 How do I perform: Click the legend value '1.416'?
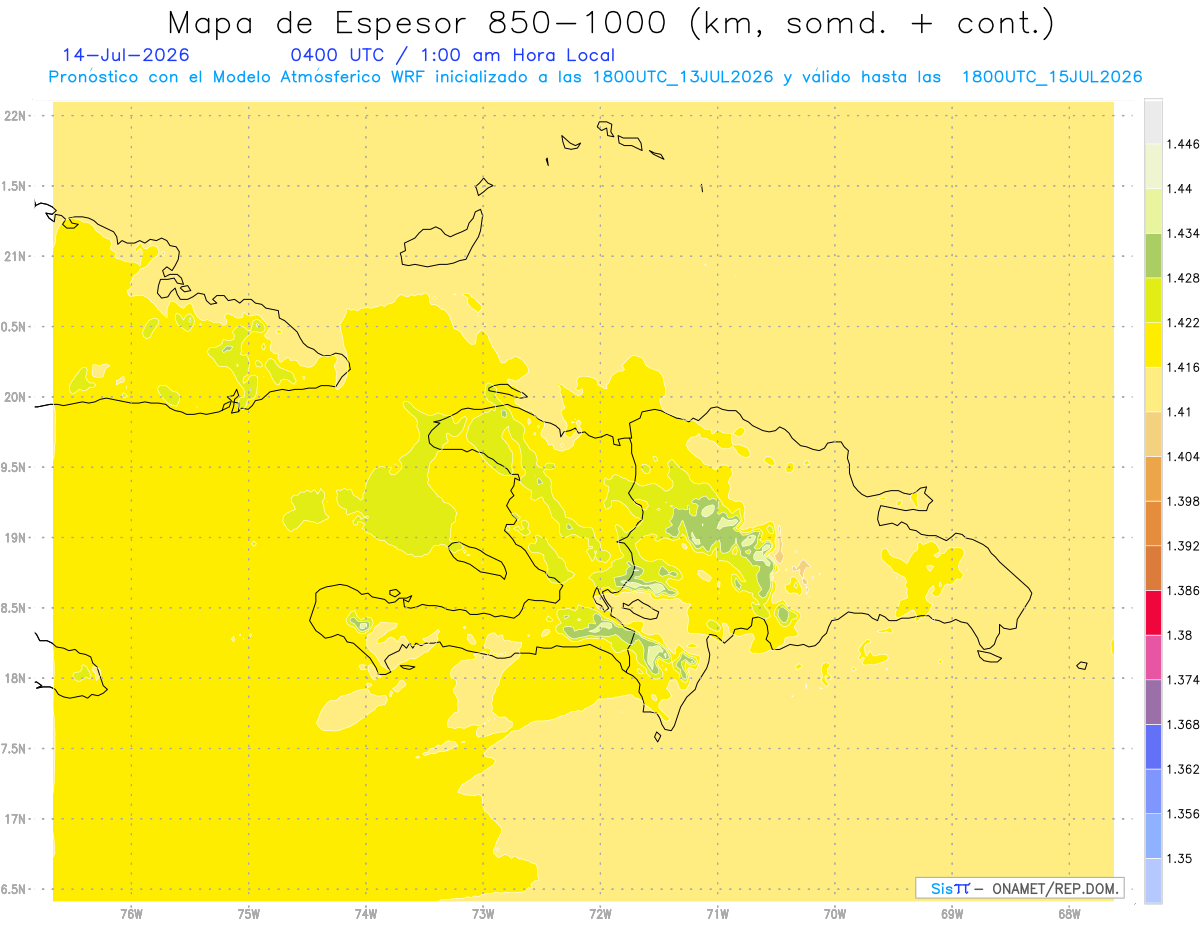click(x=1183, y=367)
